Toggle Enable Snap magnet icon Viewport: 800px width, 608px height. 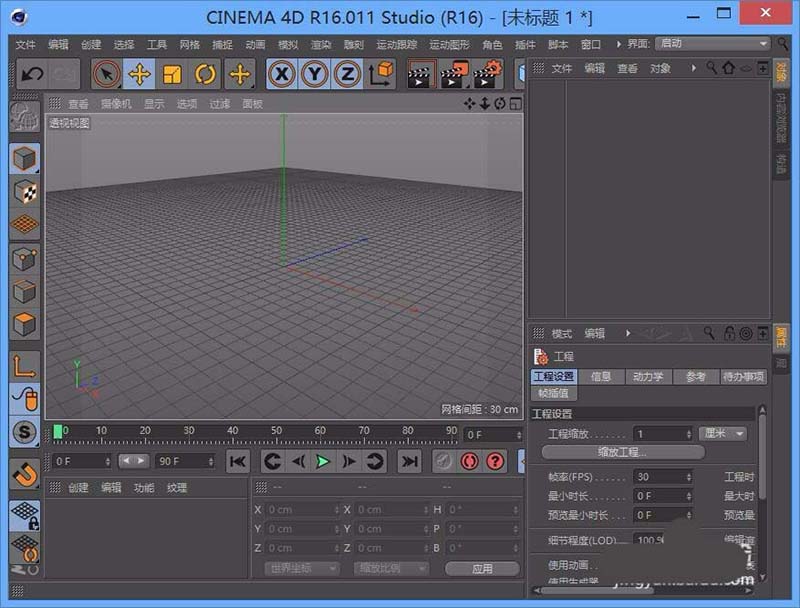coord(24,473)
